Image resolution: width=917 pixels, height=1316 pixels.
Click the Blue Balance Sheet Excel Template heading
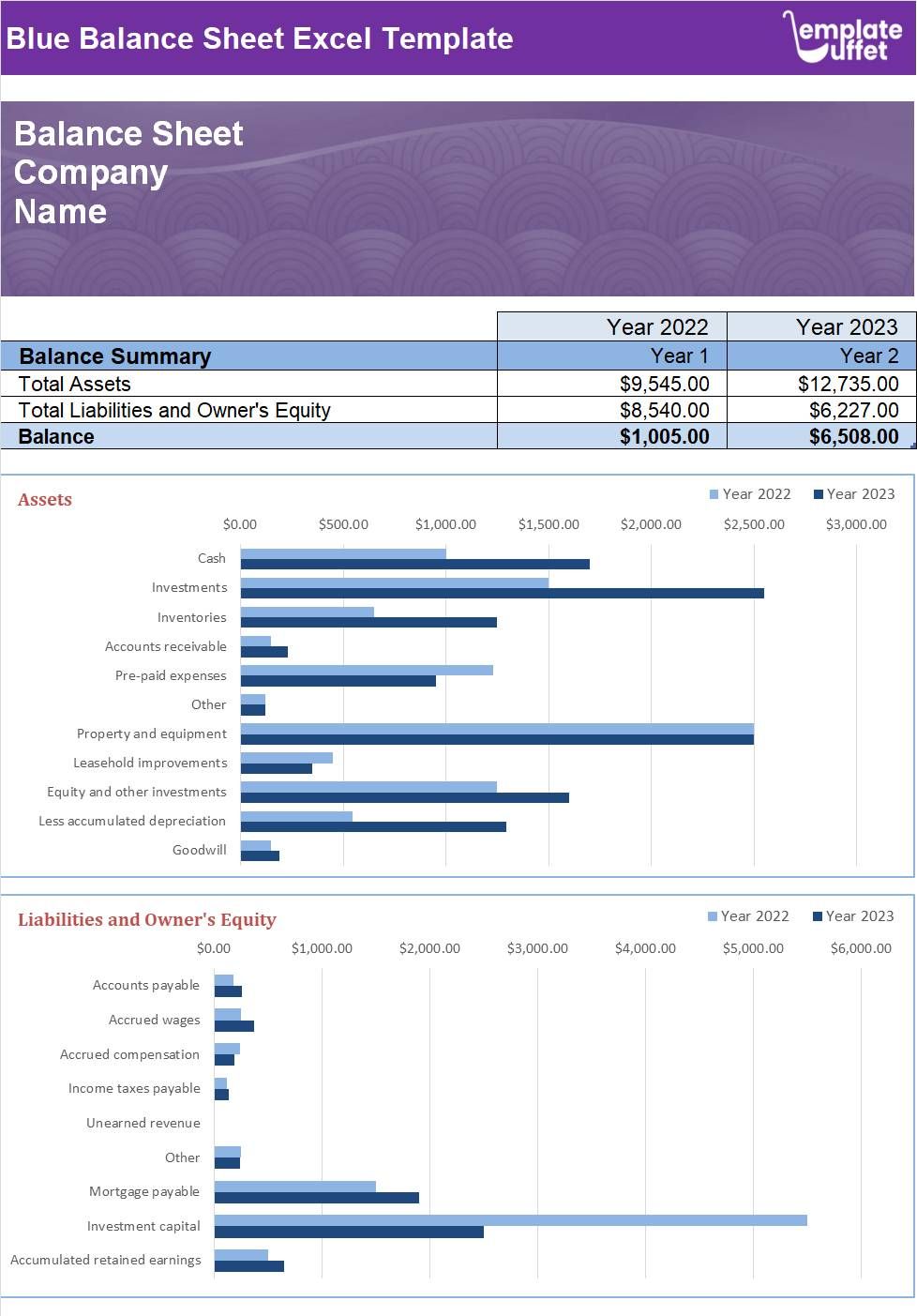[260, 39]
